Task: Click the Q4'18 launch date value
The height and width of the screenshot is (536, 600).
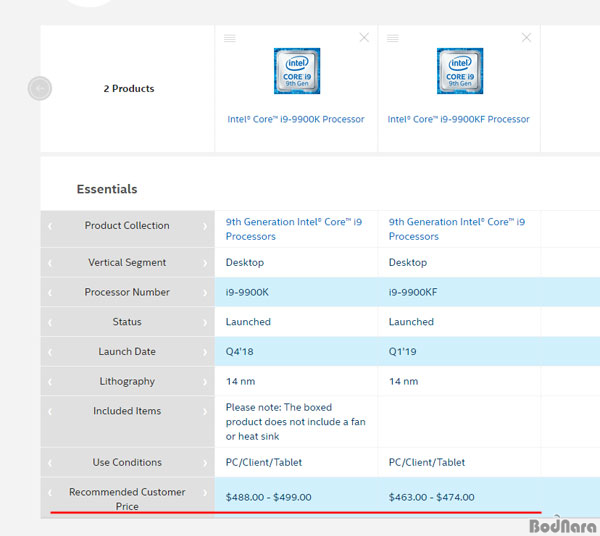Action: 240,352
